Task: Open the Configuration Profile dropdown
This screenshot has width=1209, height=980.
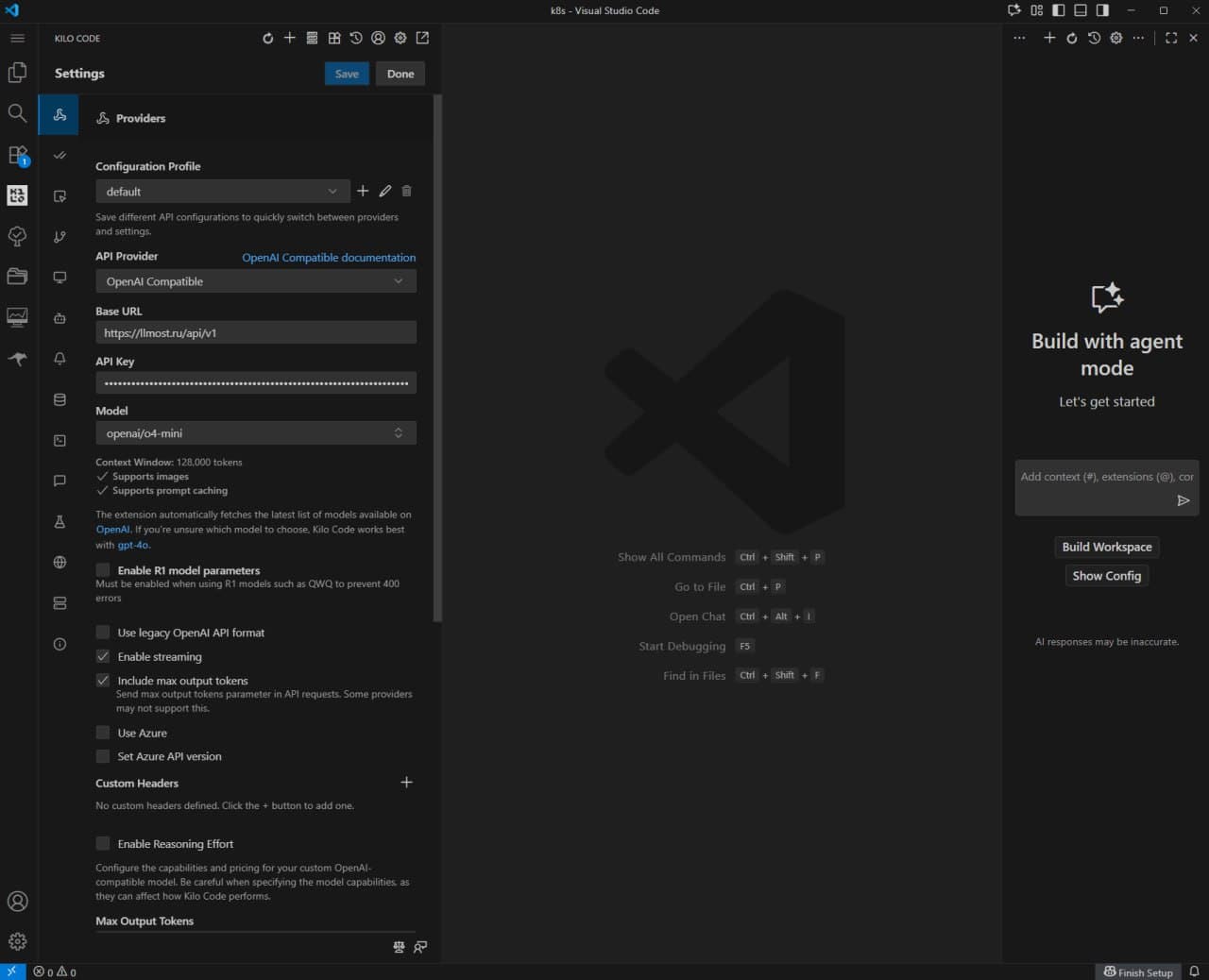Action: [222, 191]
